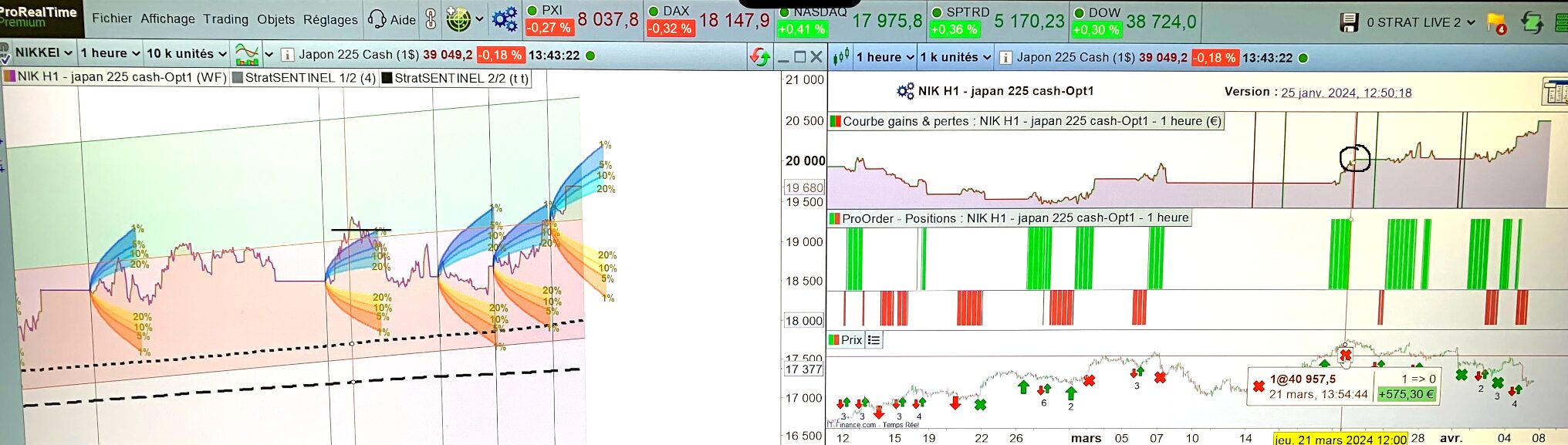1568x445 pixels.
Task: Open the 1 heure dropdown in left chart
Action: (110, 53)
